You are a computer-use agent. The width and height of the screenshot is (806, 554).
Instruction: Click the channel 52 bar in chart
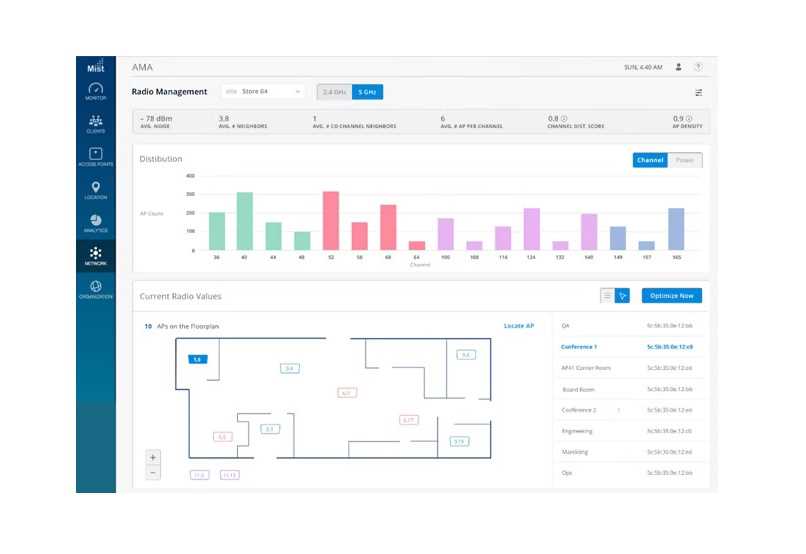331,220
